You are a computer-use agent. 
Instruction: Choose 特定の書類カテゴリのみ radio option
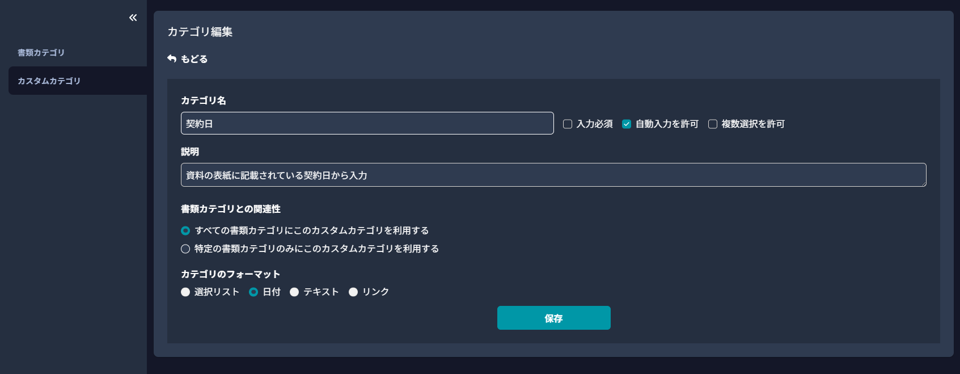[x=186, y=249]
